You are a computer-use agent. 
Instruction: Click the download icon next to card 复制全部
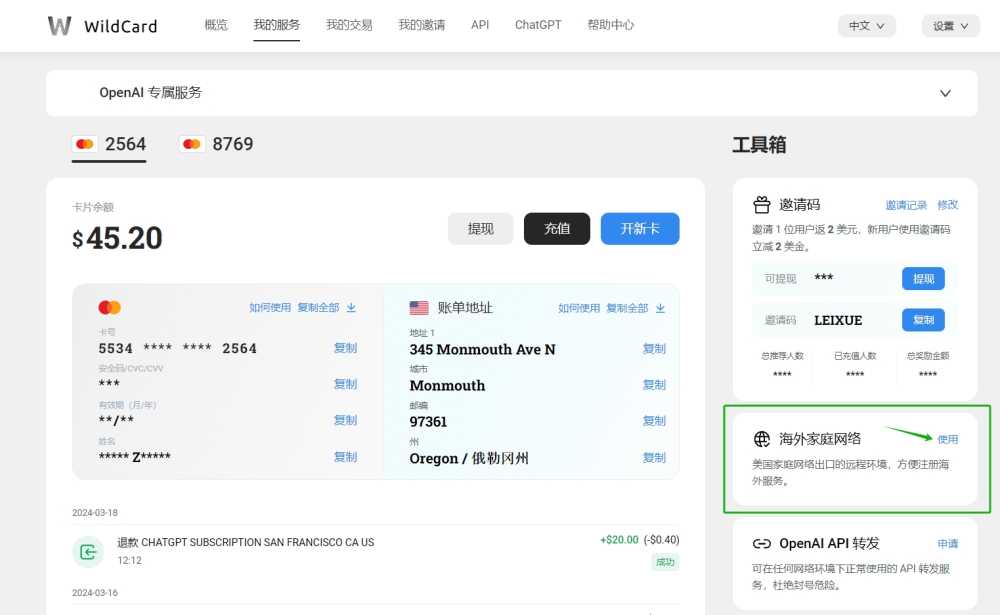coord(351,307)
